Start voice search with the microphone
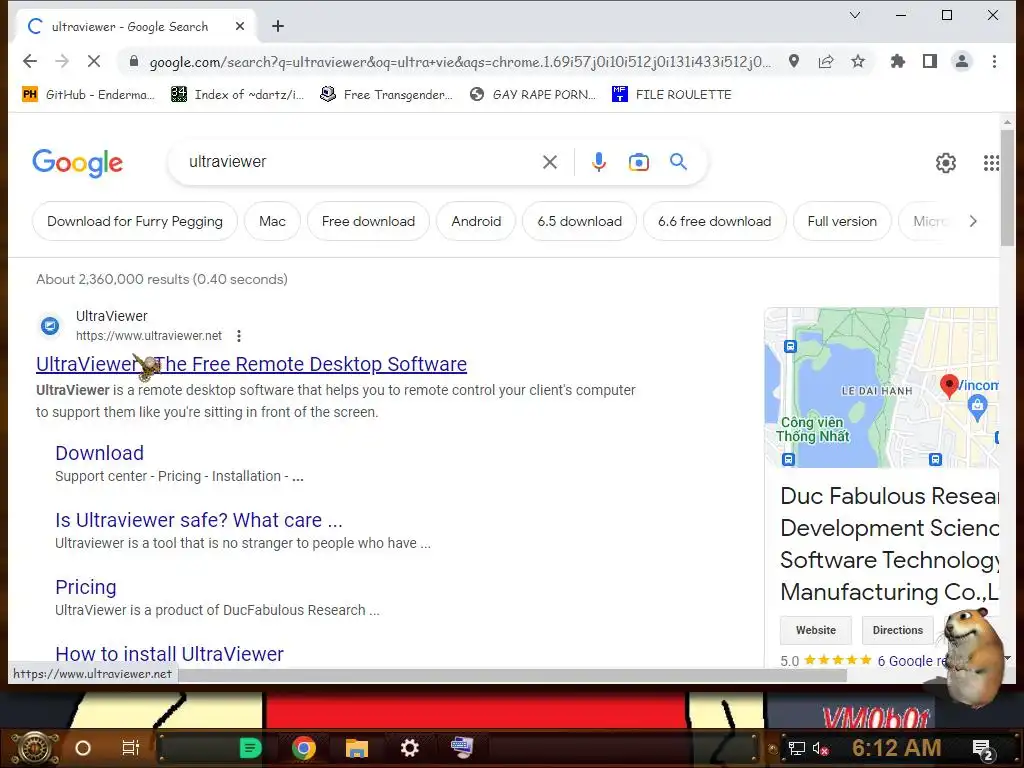The image size is (1024, 768). (x=598, y=162)
